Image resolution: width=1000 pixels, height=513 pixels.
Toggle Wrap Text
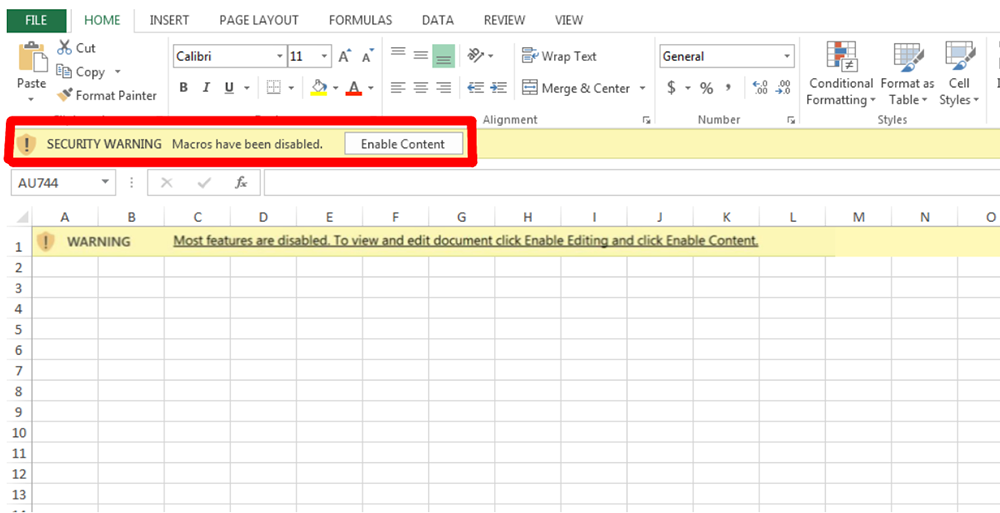click(x=559, y=56)
